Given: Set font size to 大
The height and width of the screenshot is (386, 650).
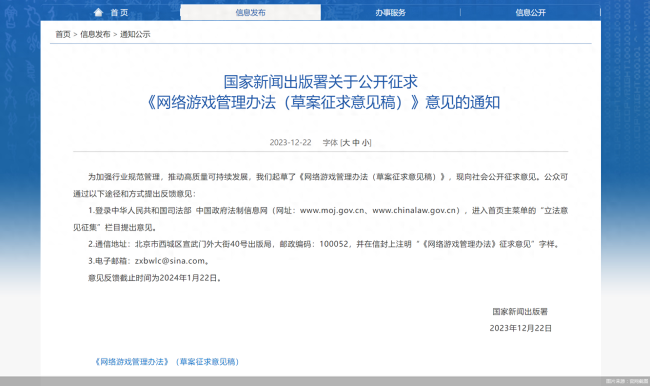Looking at the screenshot, I should coord(346,143).
